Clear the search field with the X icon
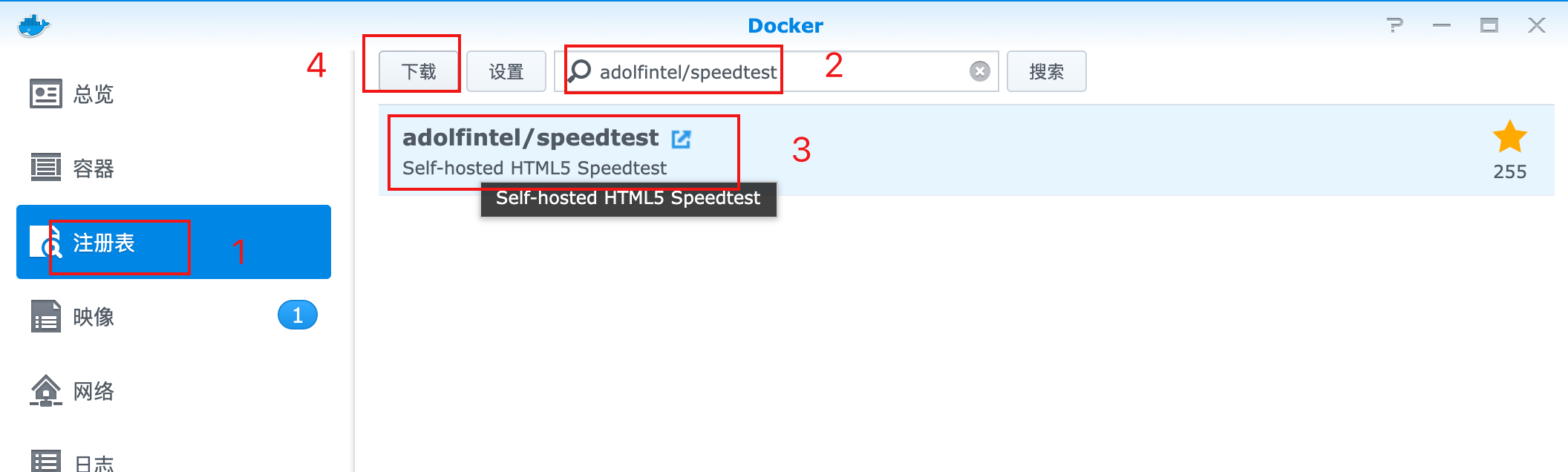 tap(980, 71)
